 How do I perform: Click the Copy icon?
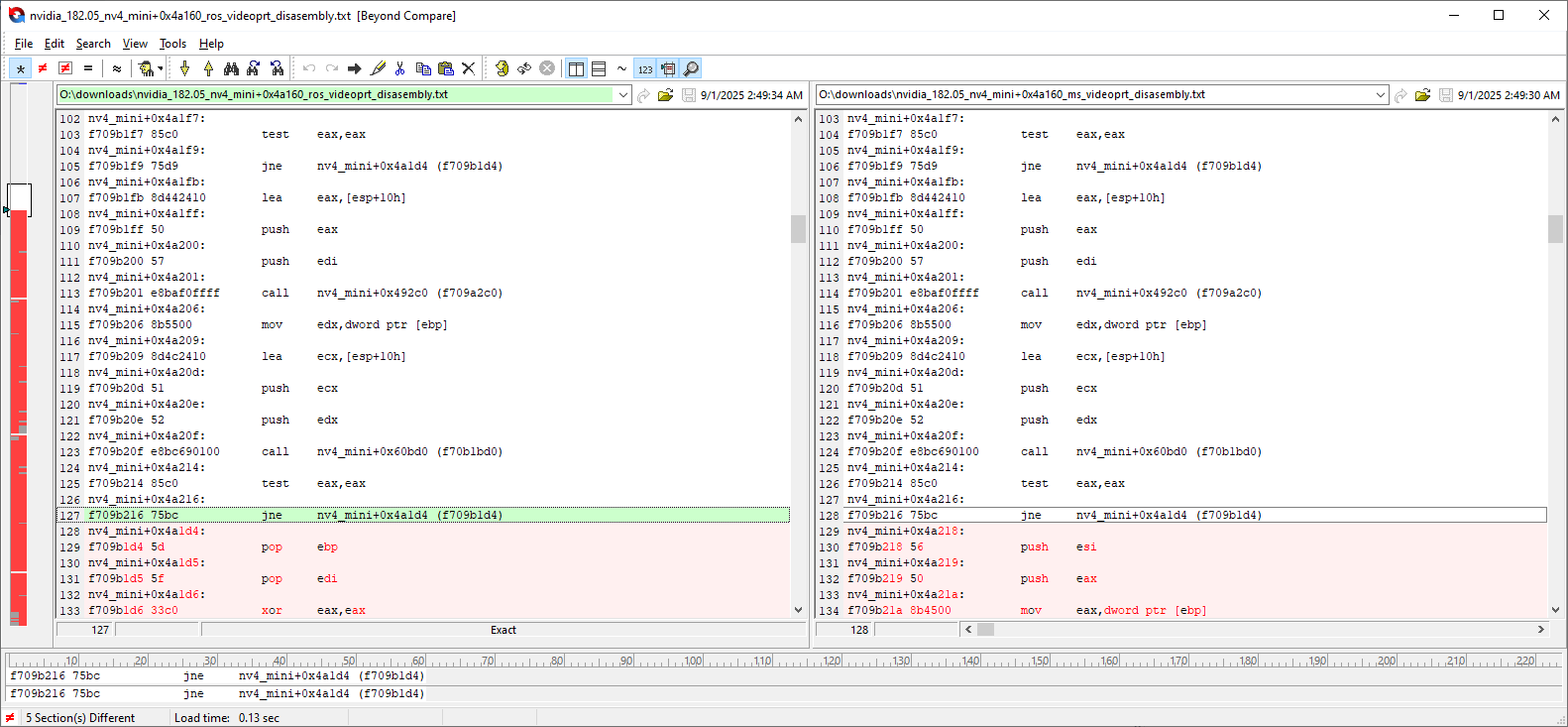coord(423,68)
